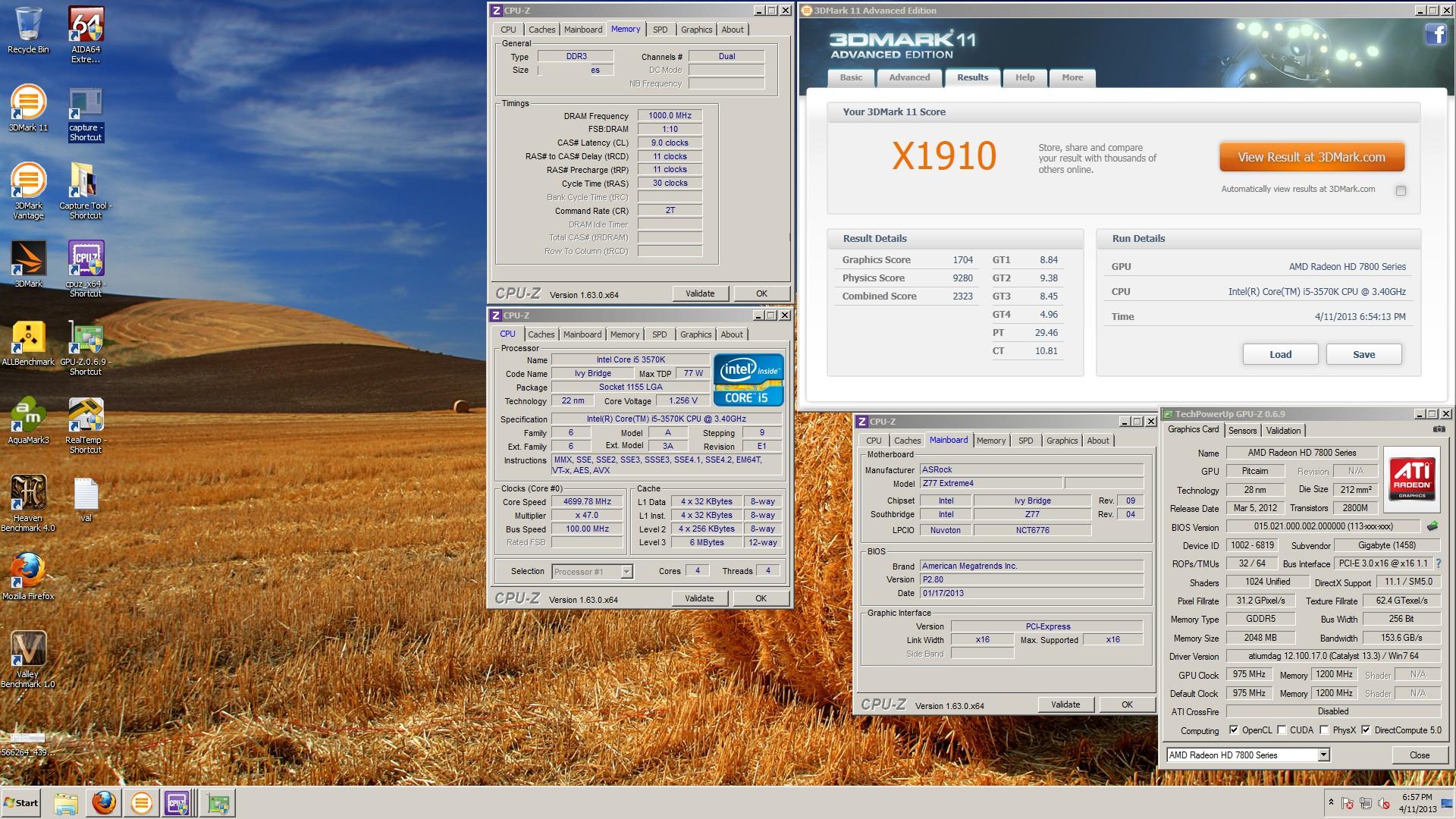
Task: Click the CPU-Z taskbar icon
Action: (177, 803)
